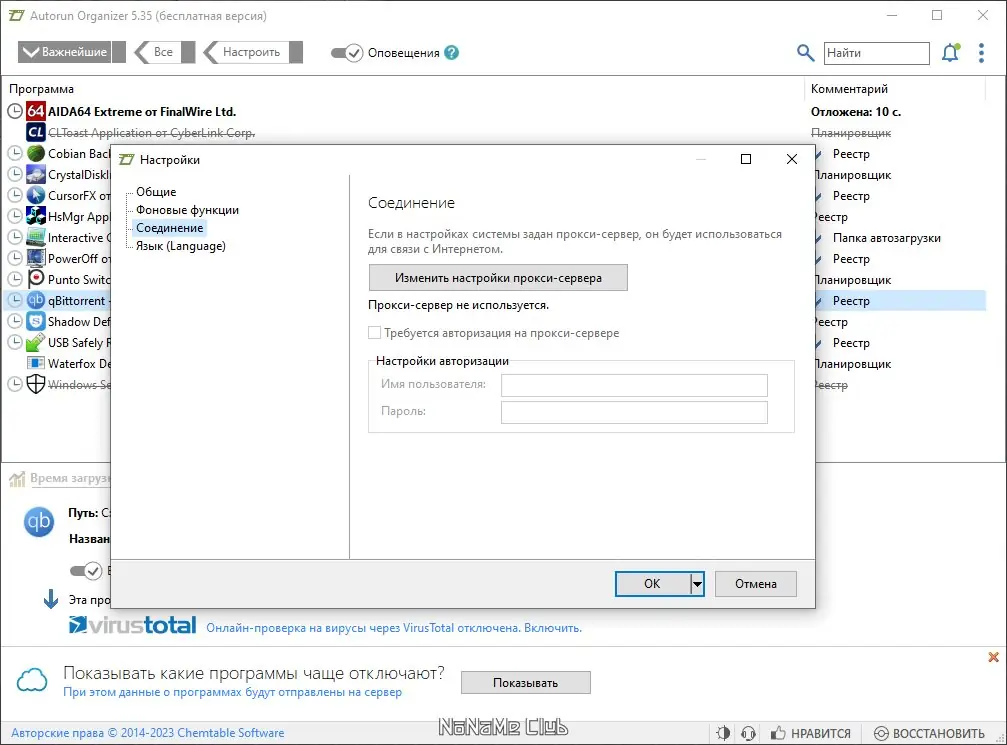Screen dimensions: 1007x745
Task: Click the Отложена: 10 с. comment
Action: (x=855, y=112)
